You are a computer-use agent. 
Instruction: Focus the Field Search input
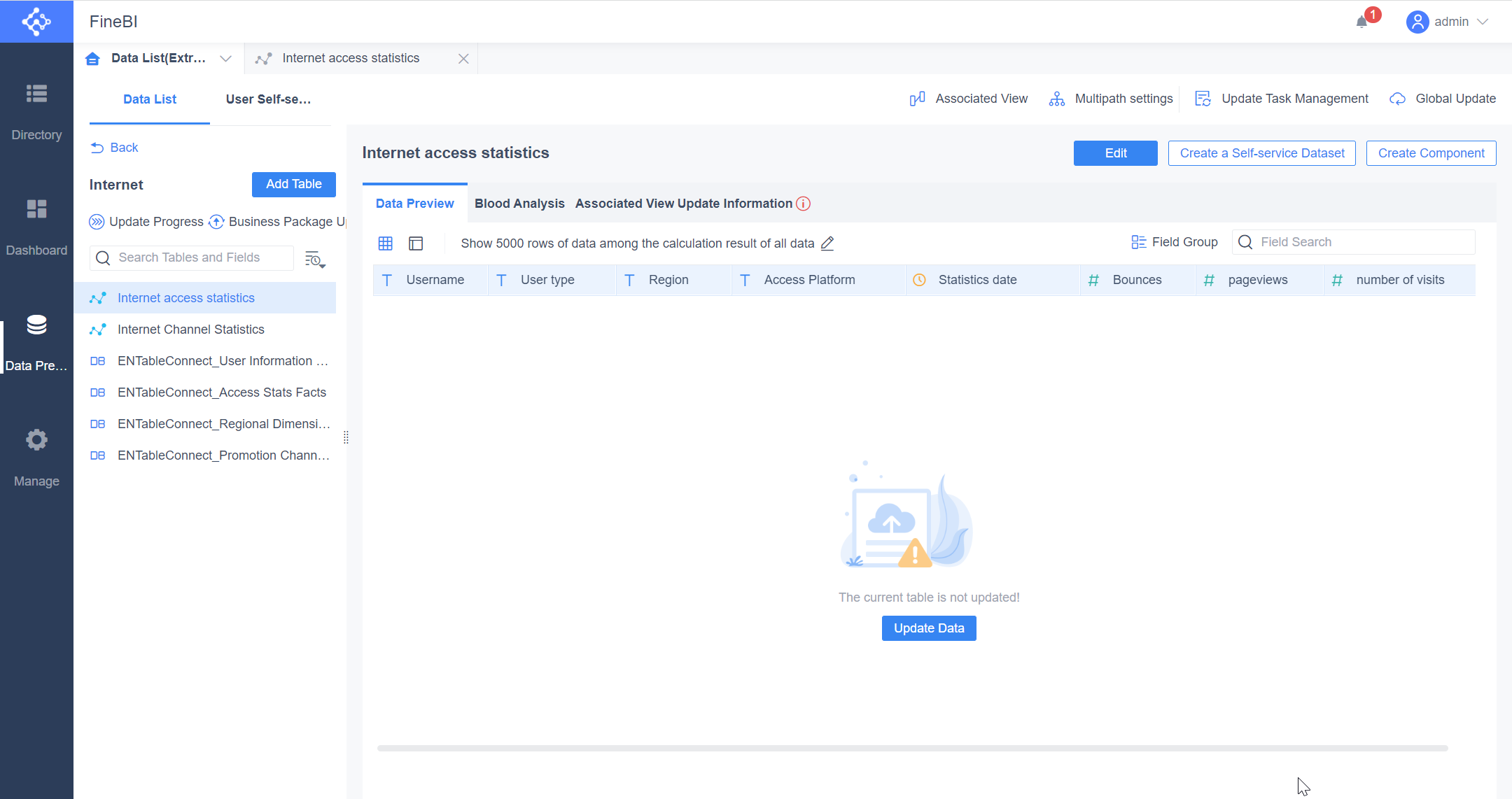pyautogui.click(x=1354, y=242)
